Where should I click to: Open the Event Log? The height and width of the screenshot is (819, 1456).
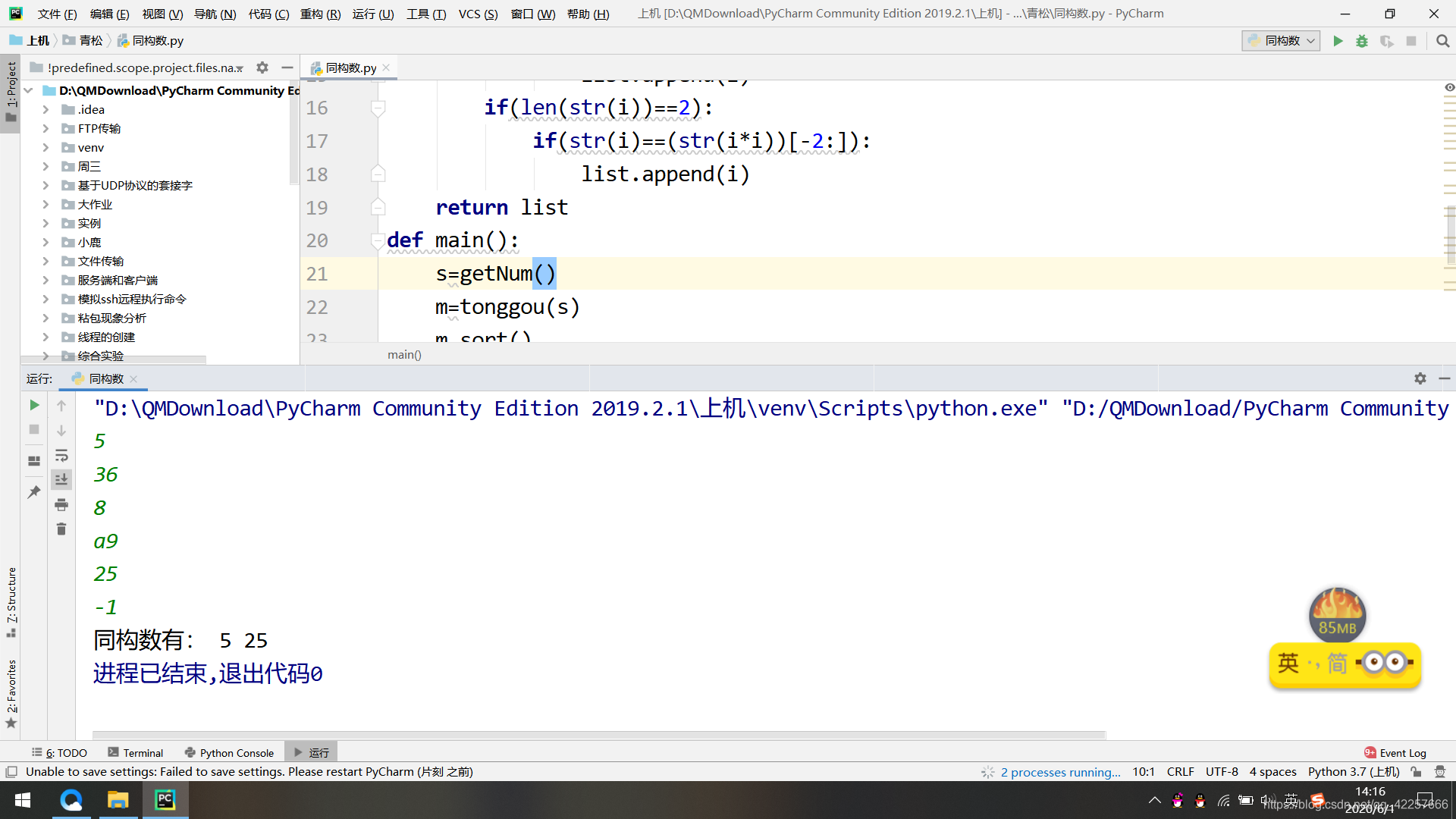coord(1395,752)
